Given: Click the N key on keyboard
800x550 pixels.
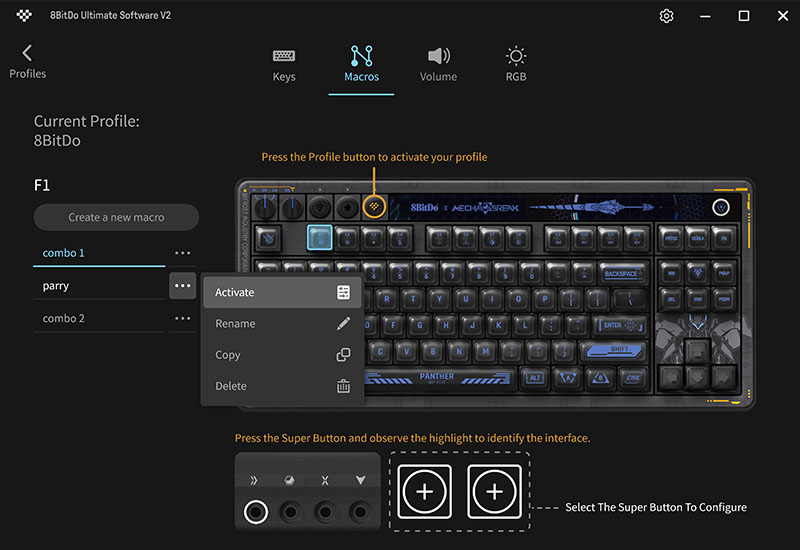Looking at the screenshot, I should [x=459, y=351].
